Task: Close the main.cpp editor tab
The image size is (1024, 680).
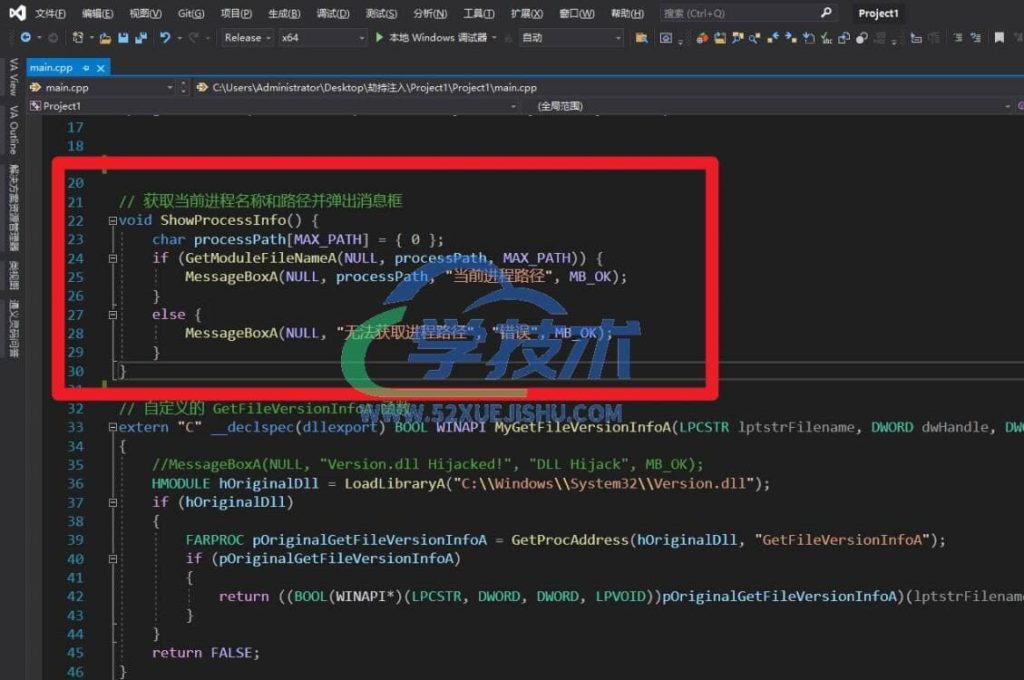Action: [101, 68]
